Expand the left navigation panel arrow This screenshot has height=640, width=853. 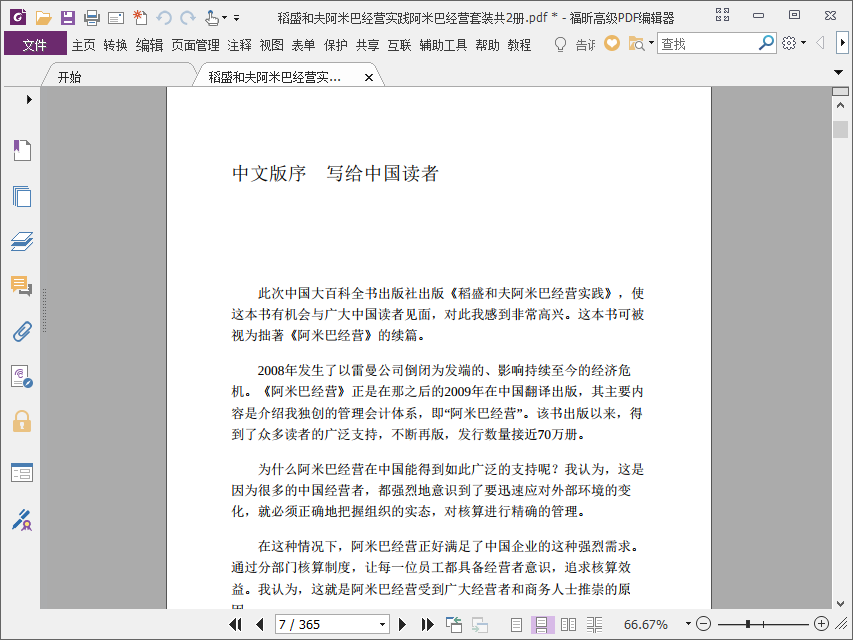[29, 100]
